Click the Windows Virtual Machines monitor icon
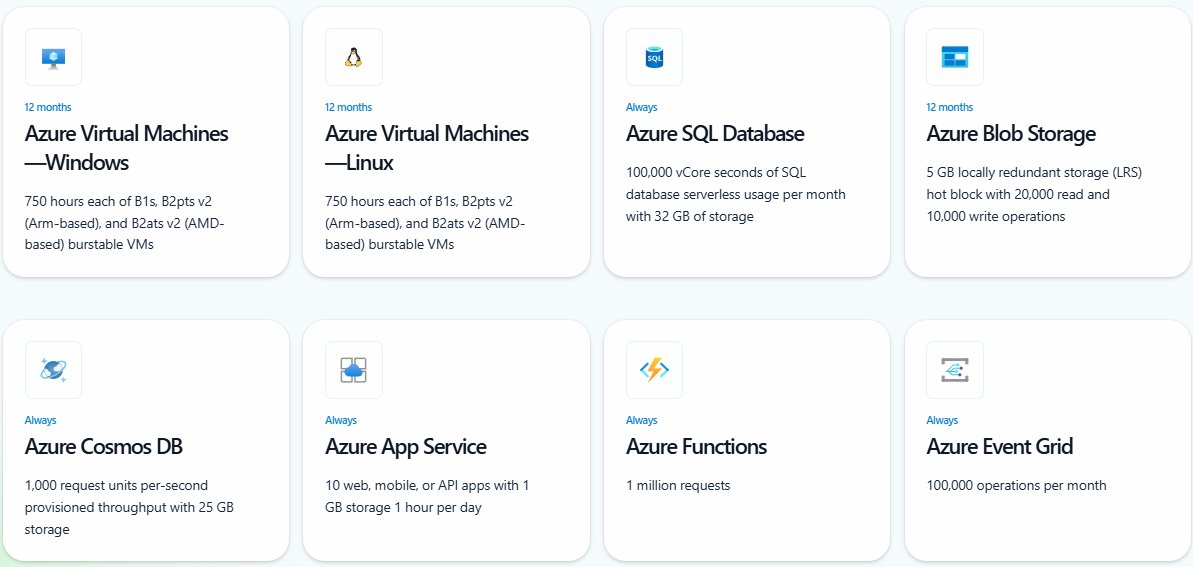This screenshot has height=567, width=1193. pyautogui.click(x=53, y=57)
